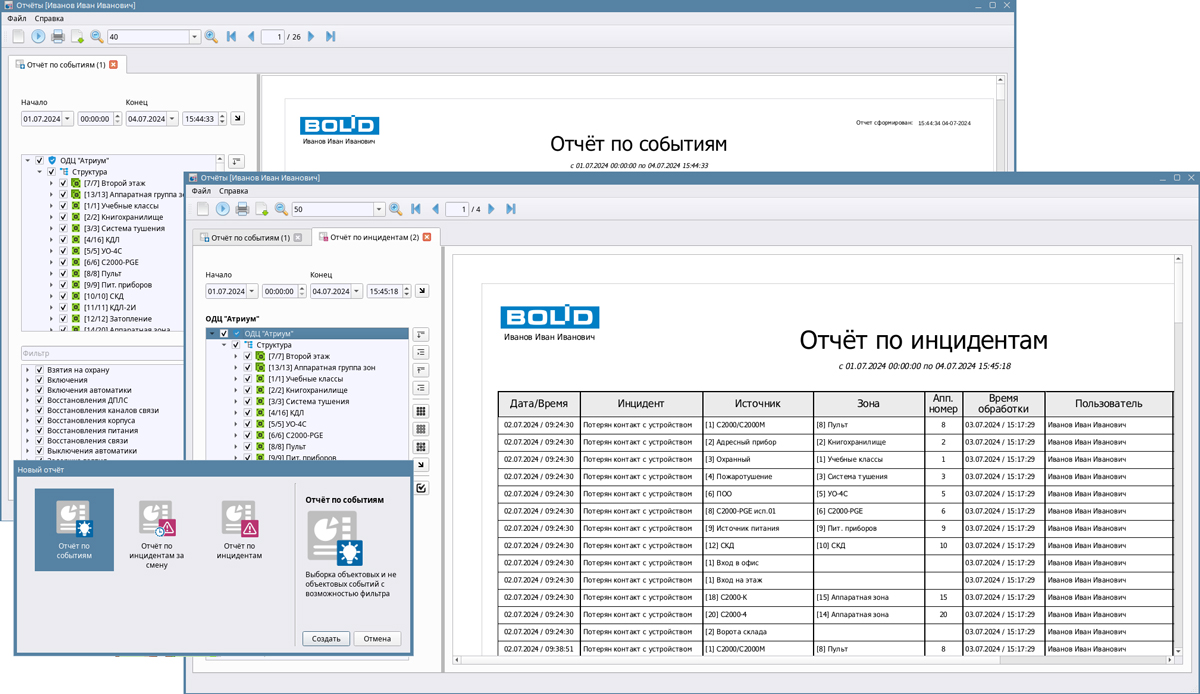Open the zoom dropdown showing 50

pyautogui.click(x=379, y=210)
